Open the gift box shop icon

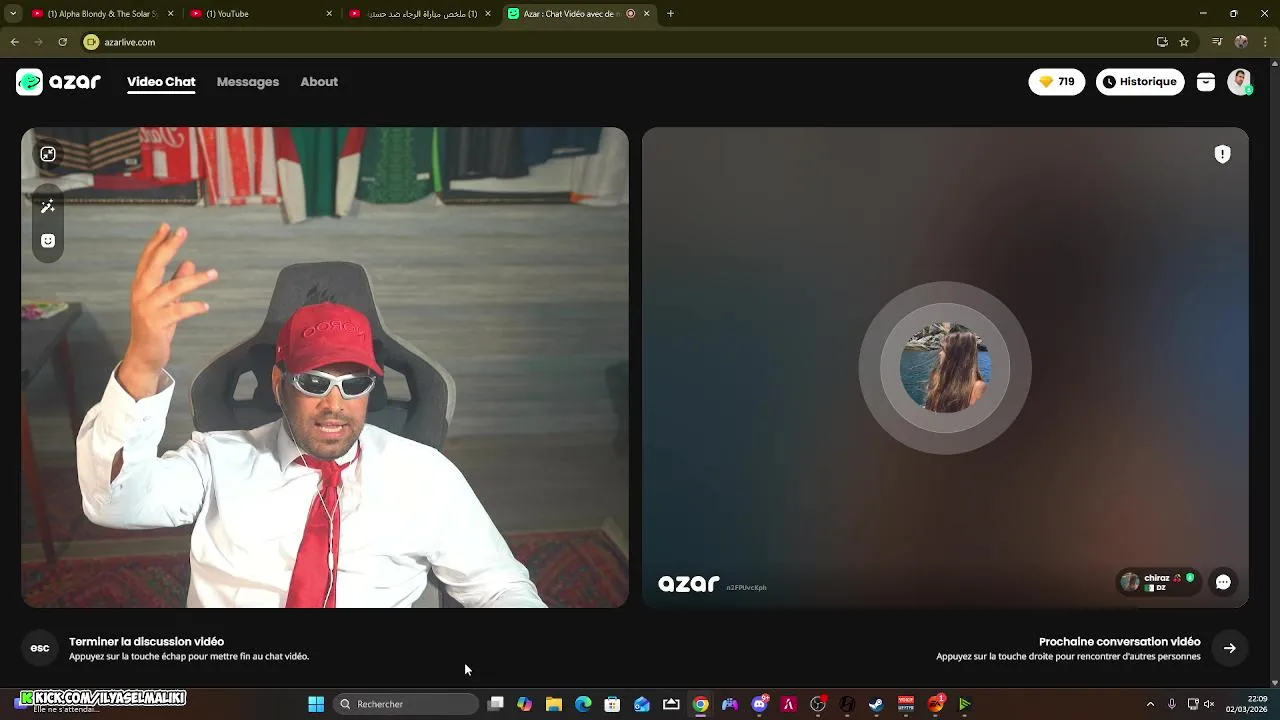(x=1206, y=82)
